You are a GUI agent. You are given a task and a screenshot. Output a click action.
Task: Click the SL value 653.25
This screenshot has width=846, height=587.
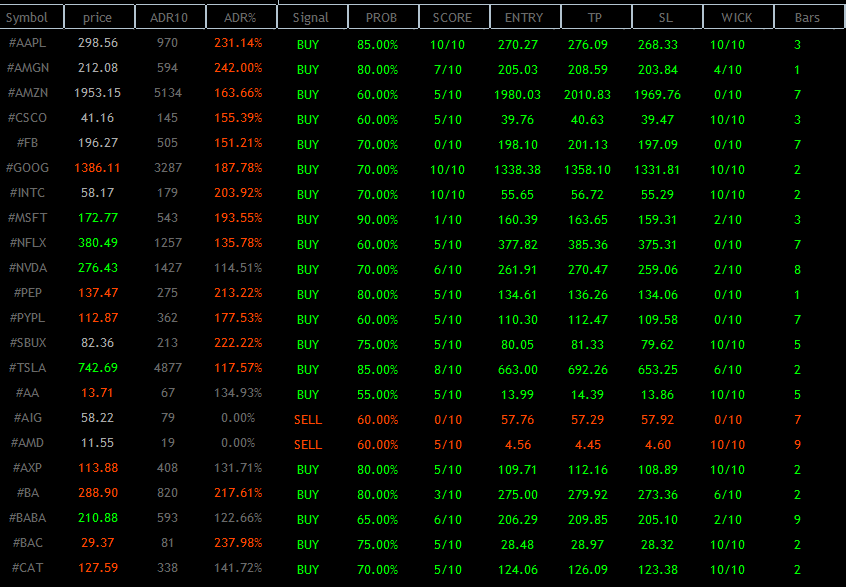pyautogui.click(x=658, y=370)
